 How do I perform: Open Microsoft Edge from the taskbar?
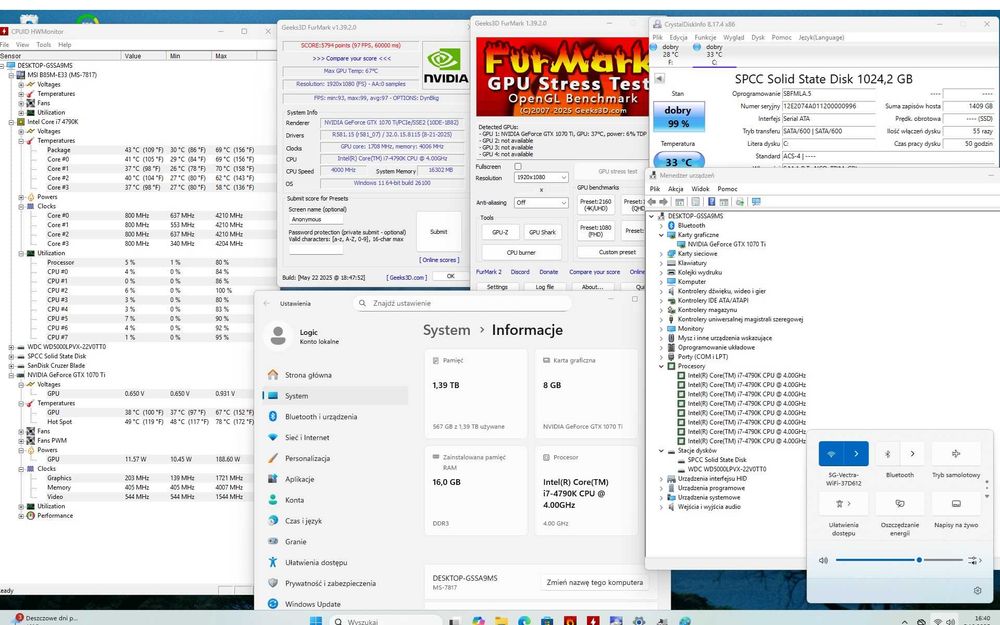(x=524, y=620)
